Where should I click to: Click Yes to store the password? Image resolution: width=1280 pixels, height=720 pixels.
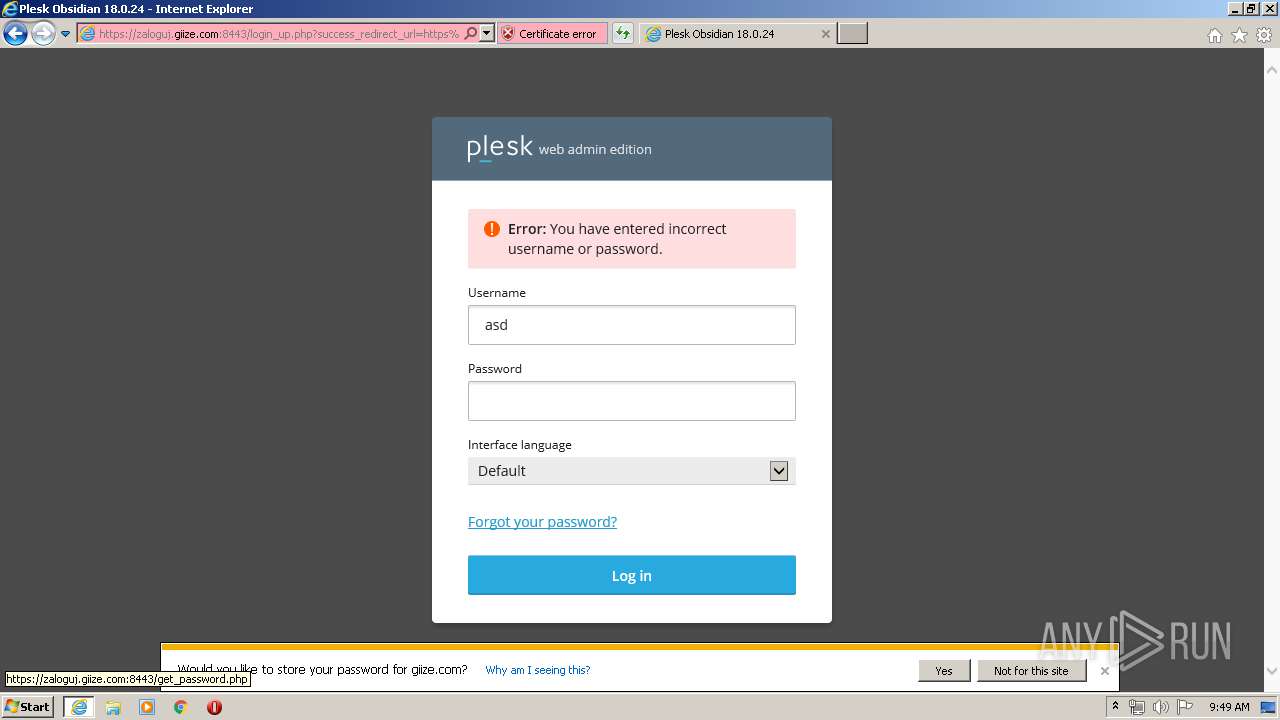coord(944,671)
